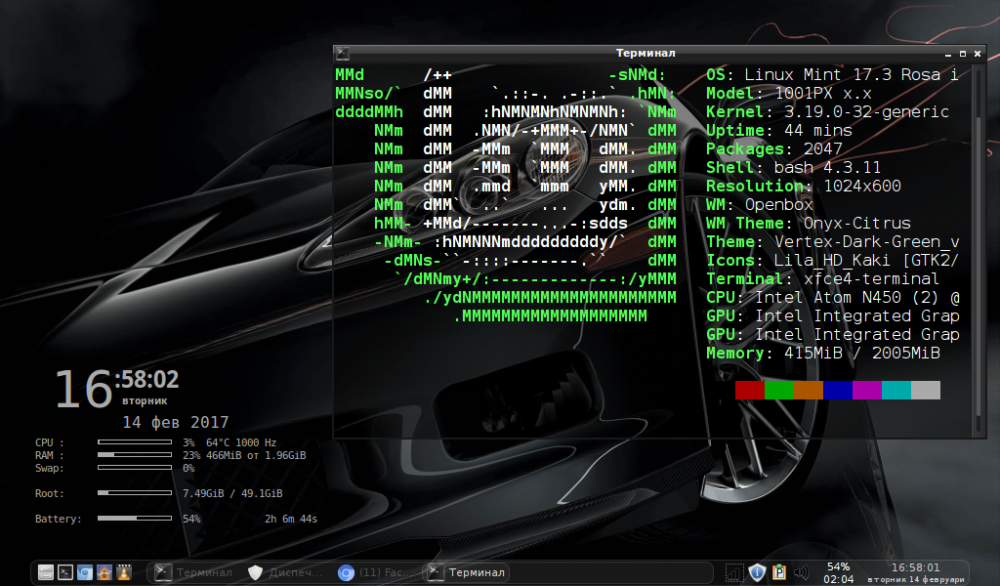Click the 'Icons: Lila_HD_Kaki' line
The width and height of the screenshot is (1000, 586).
[832, 260]
